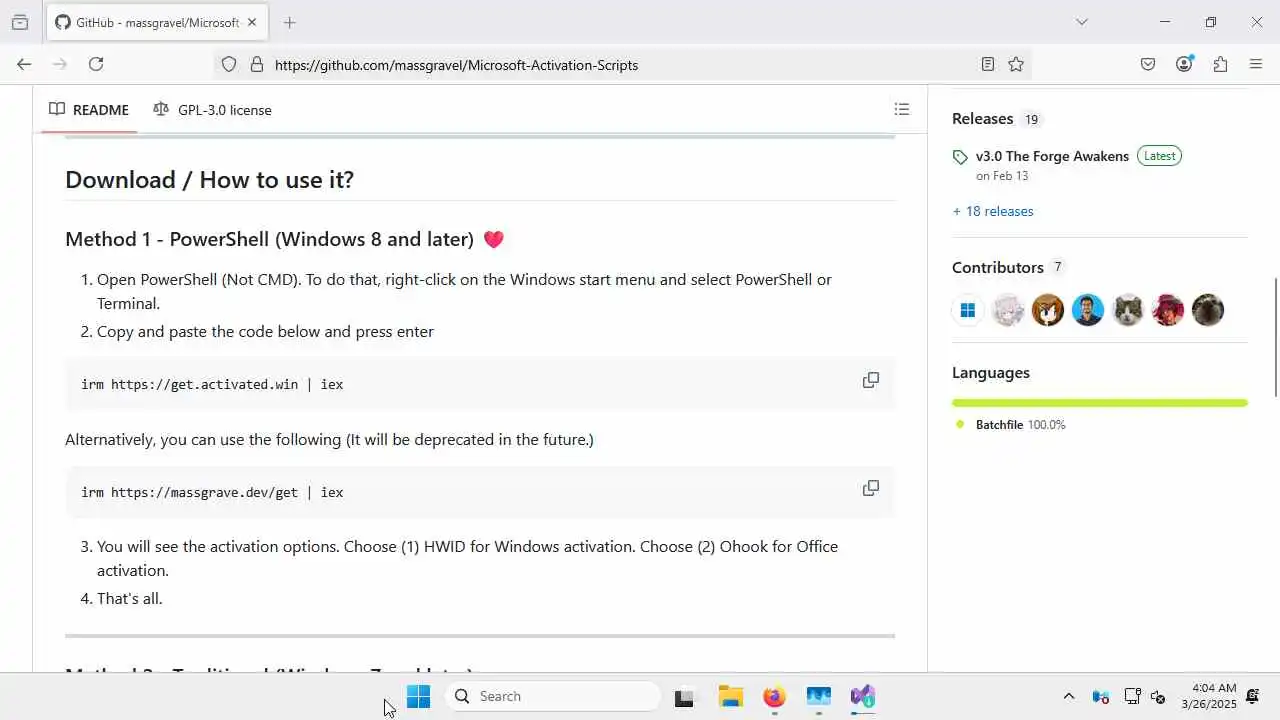Click the page vertical scrollbar thumb
The image size is (1280, 720).
point(1276,337)
